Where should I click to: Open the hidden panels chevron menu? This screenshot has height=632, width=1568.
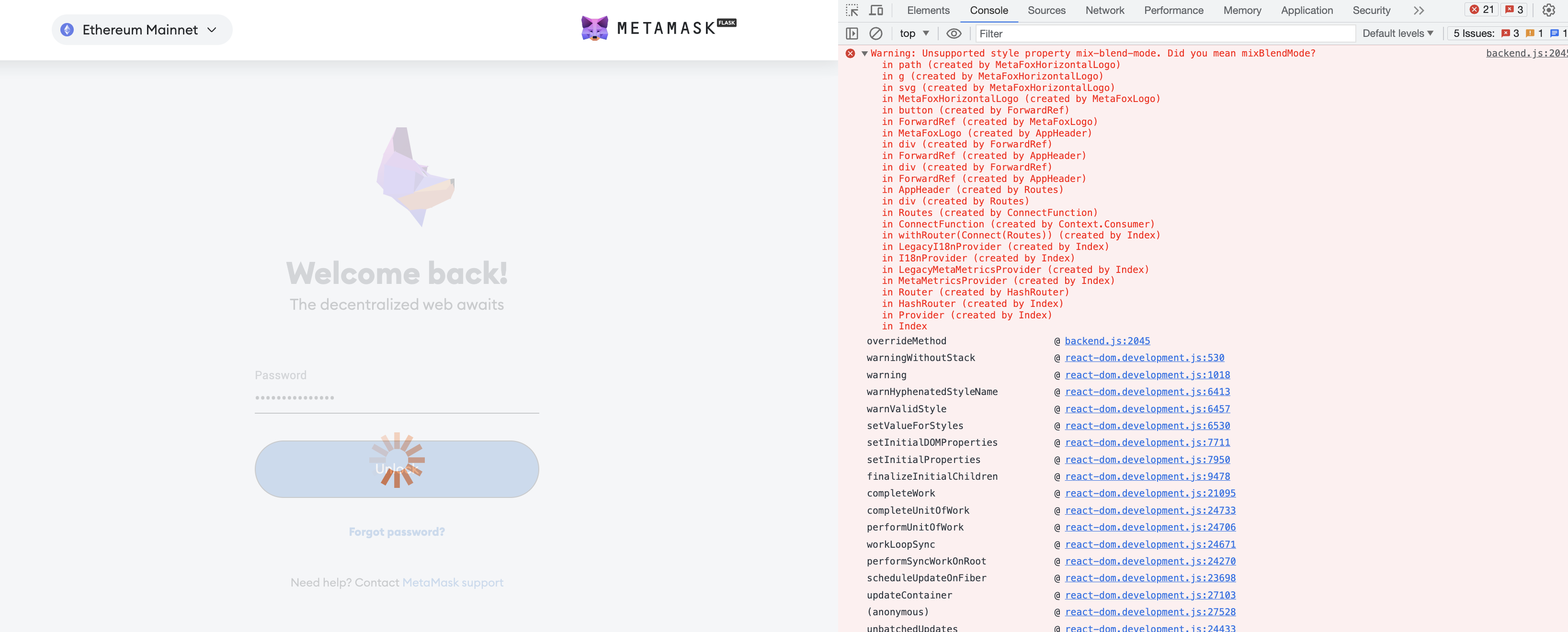coord(1419,11)
